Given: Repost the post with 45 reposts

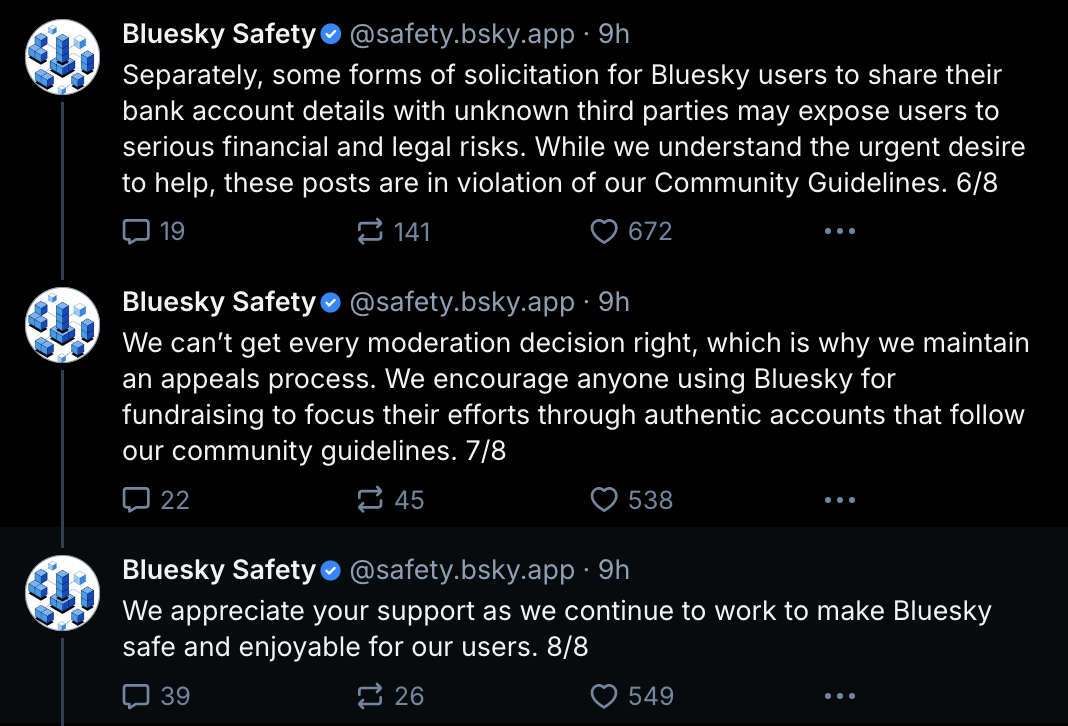Looking at the screenshot, I should (390, 500).
